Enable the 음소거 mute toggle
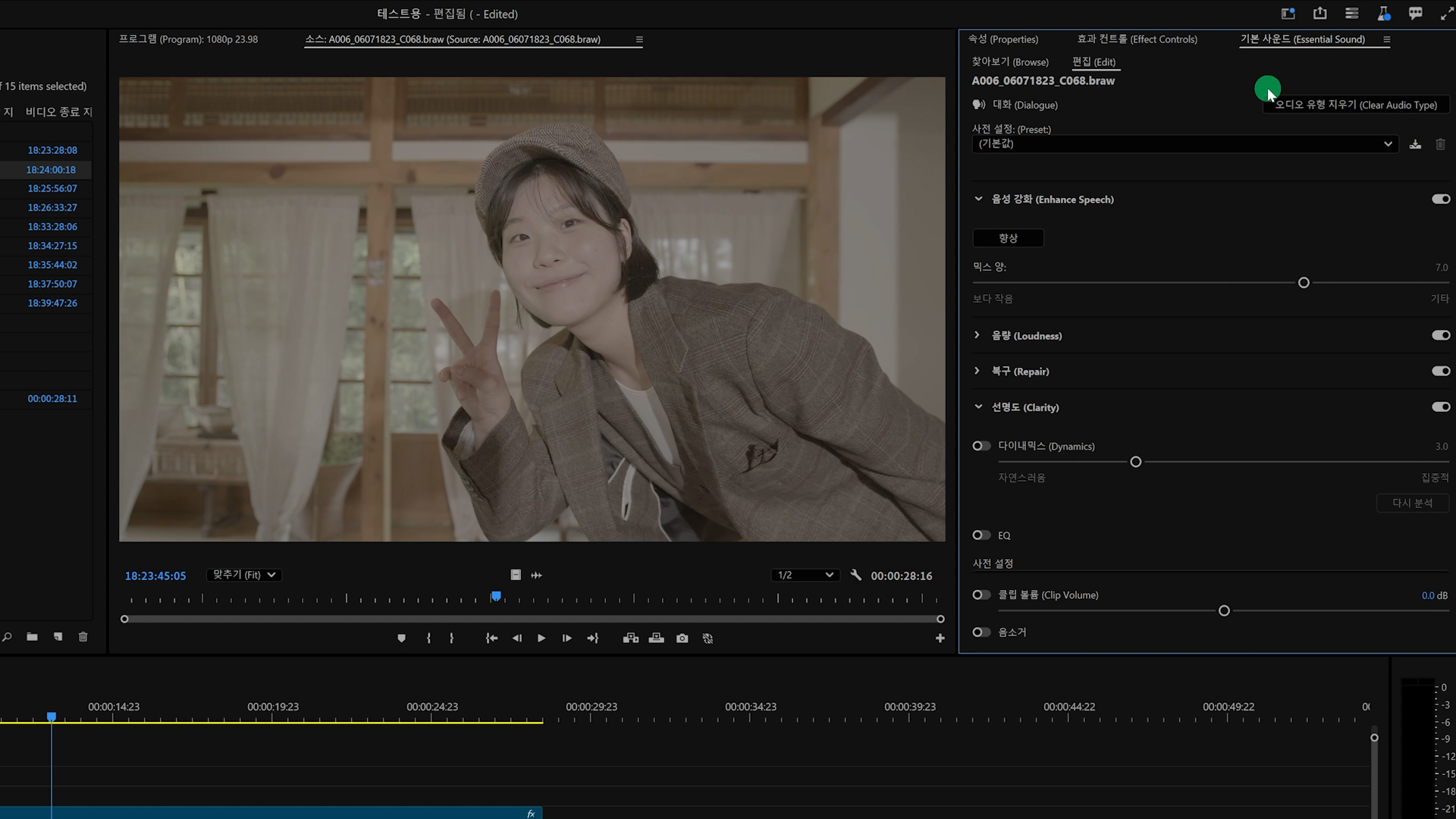Screen dimensions: 1456x819 pos(981,632)
